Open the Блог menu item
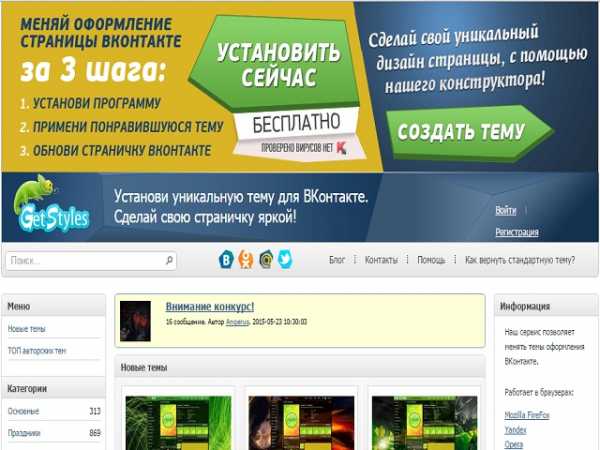The width and height of the screenshot is (600, 450). (337, 260)
